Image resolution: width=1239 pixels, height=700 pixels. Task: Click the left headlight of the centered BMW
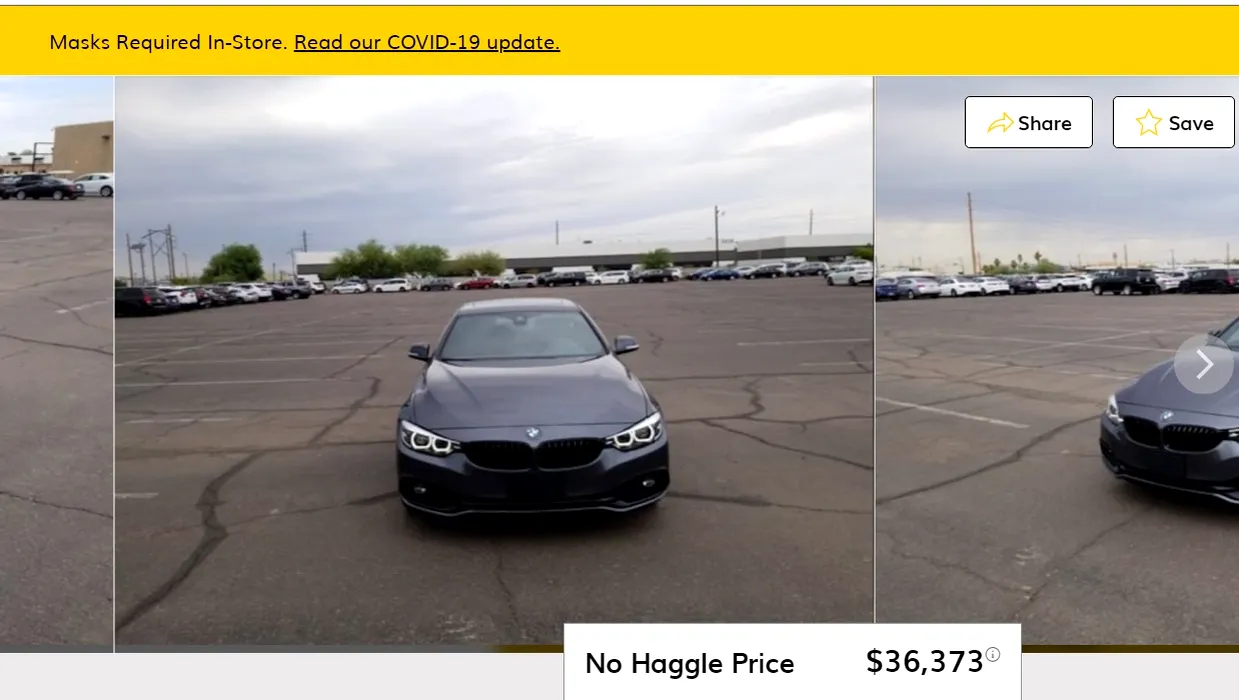[428, 438]
